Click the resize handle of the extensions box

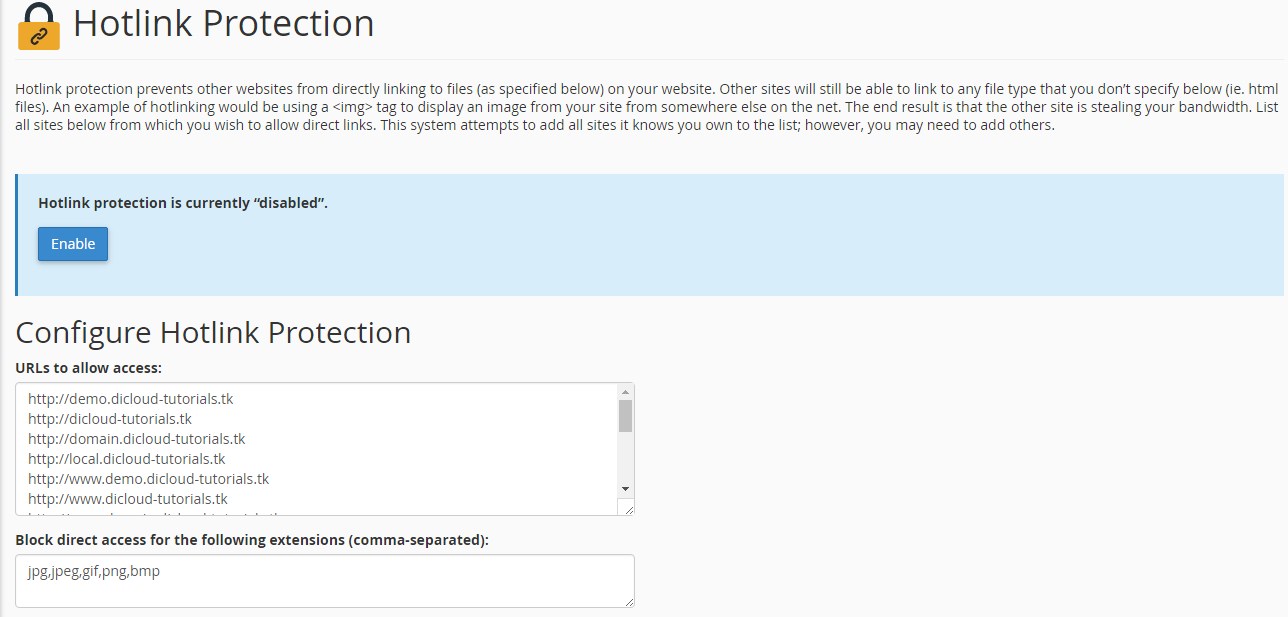[628, 601]
